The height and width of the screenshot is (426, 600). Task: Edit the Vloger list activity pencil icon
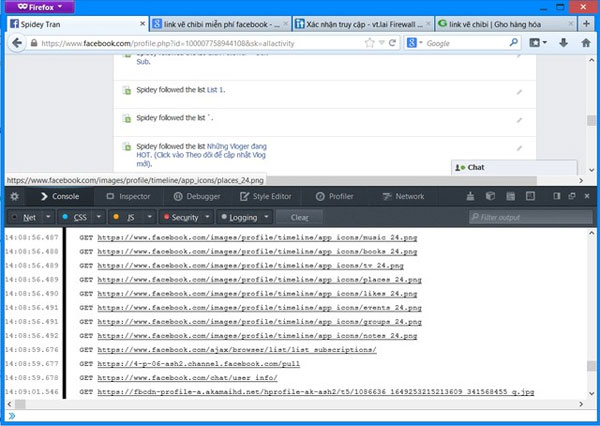[x=519, y=148]
